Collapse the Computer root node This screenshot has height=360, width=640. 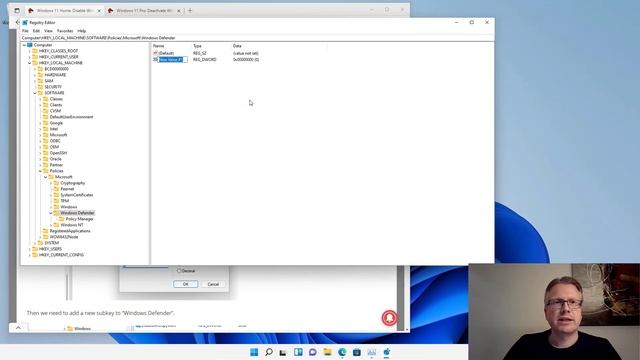(x=24, y=45)
